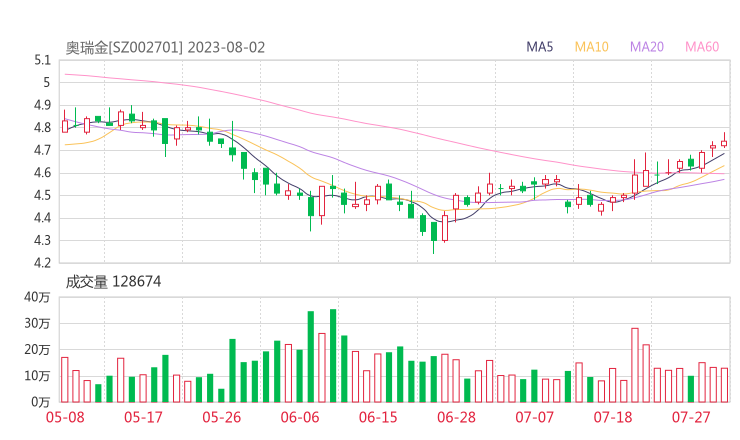Click the 4.2 price axis label

(x=42, y=262)
